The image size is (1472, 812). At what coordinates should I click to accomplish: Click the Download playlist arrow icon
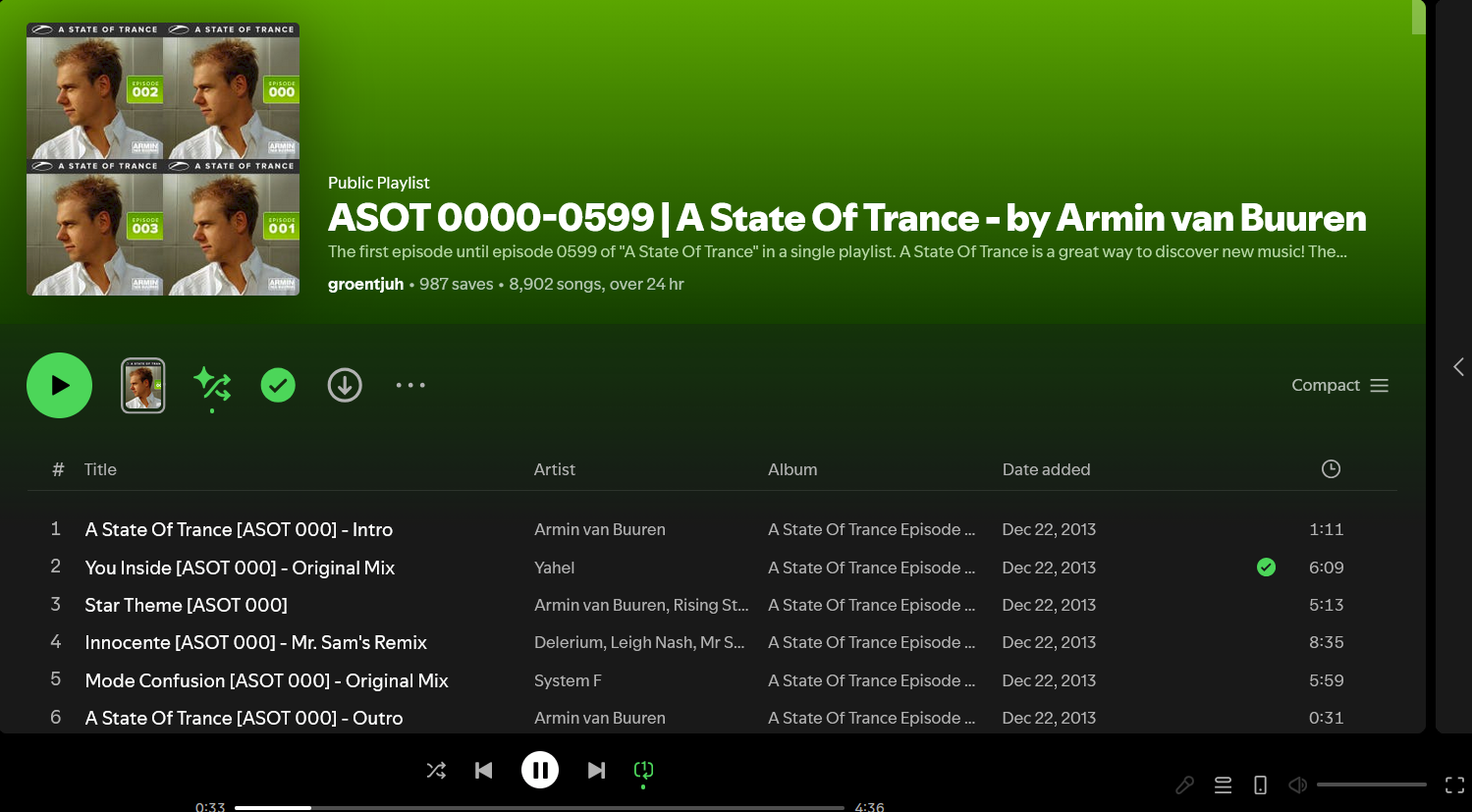coord(345,386)
